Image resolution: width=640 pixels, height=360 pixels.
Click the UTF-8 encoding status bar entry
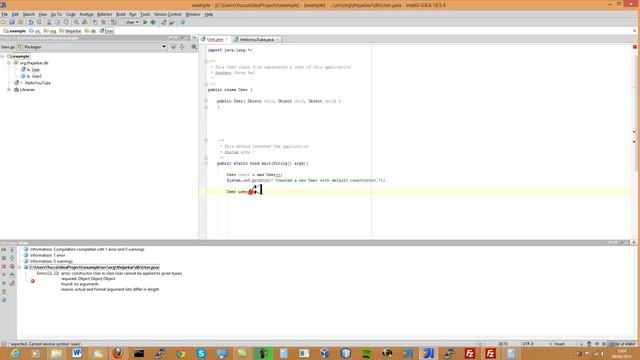(528, 344)
